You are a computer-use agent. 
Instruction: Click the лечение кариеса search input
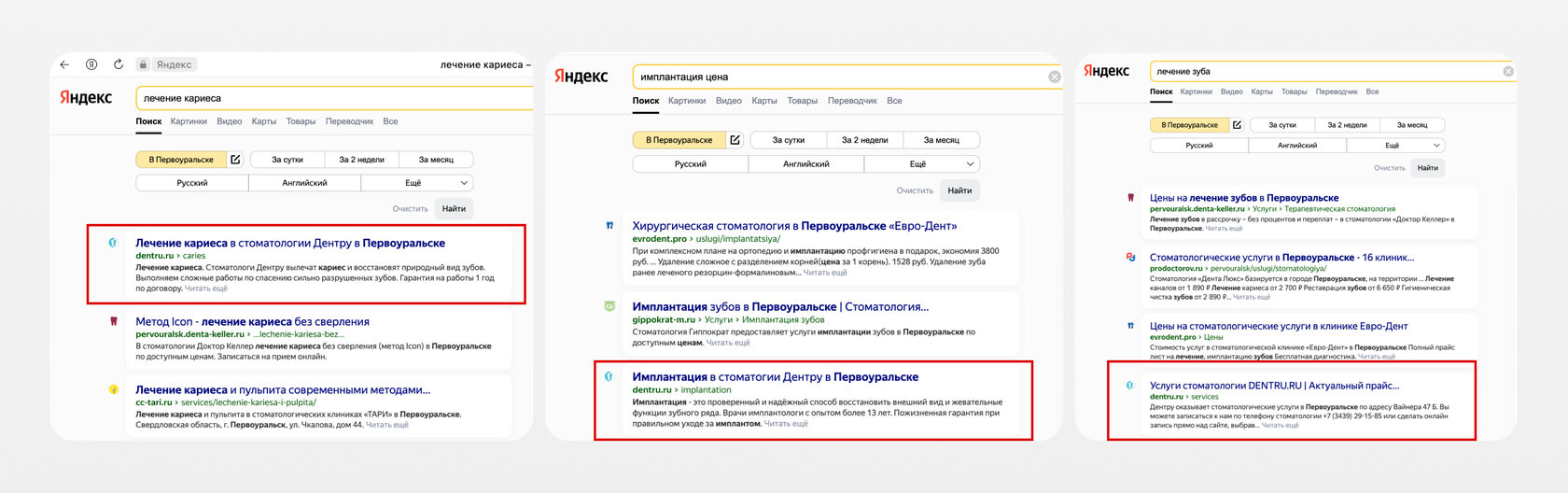[x=334, y=98]
